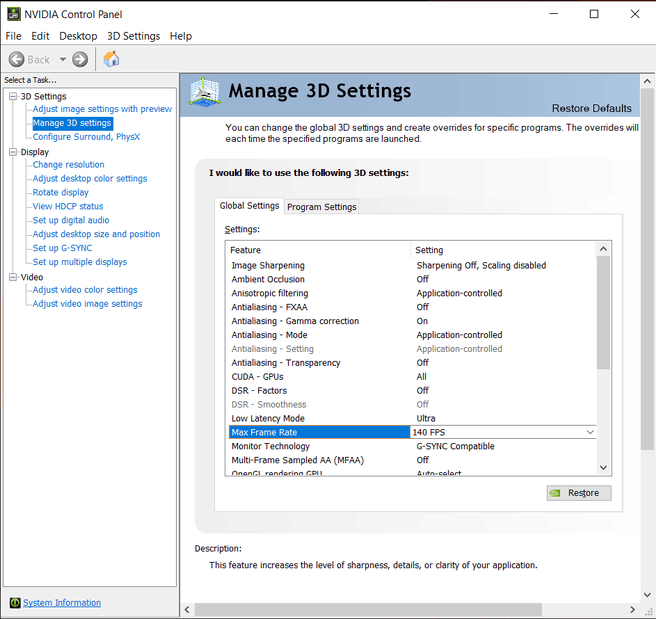Open the Desktop menu
This screenshot has width=656, height=619.
pyautogui.click(x=78, y=36)
